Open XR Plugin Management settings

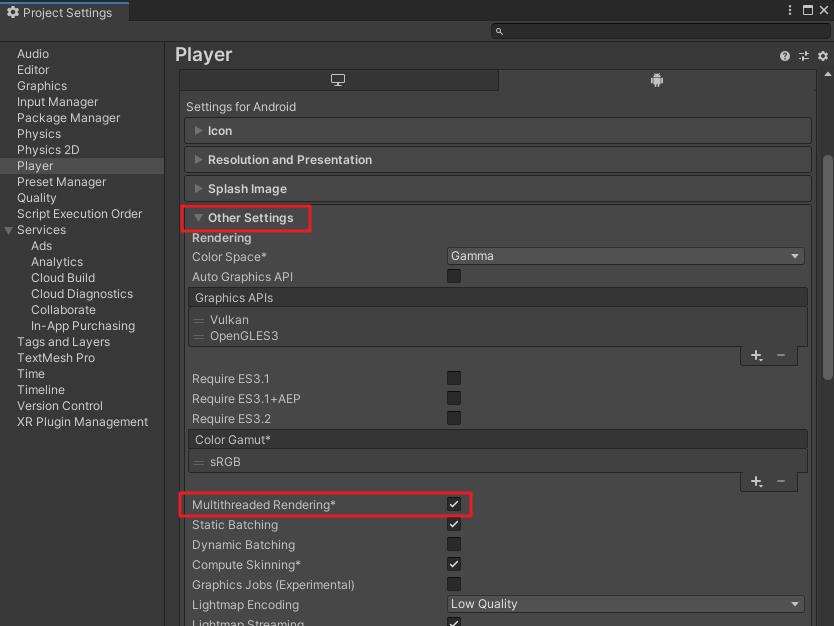(x=82, y=422)
